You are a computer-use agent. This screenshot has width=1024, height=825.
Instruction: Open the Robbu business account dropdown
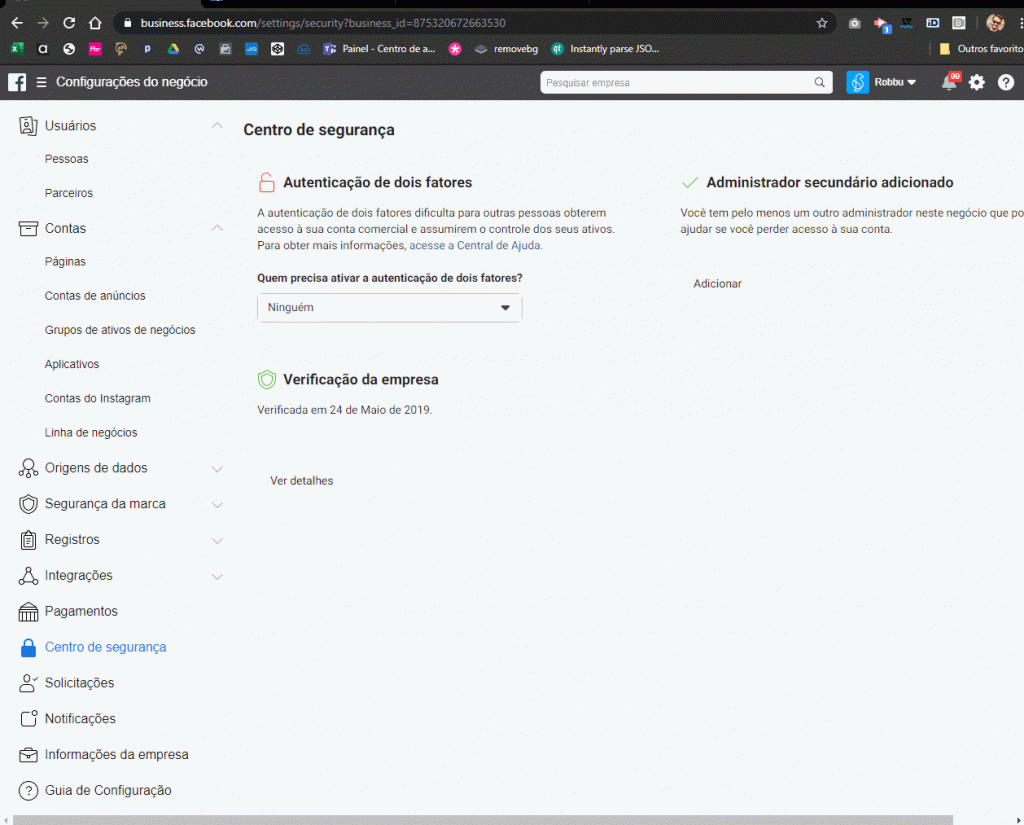(882, 82)
